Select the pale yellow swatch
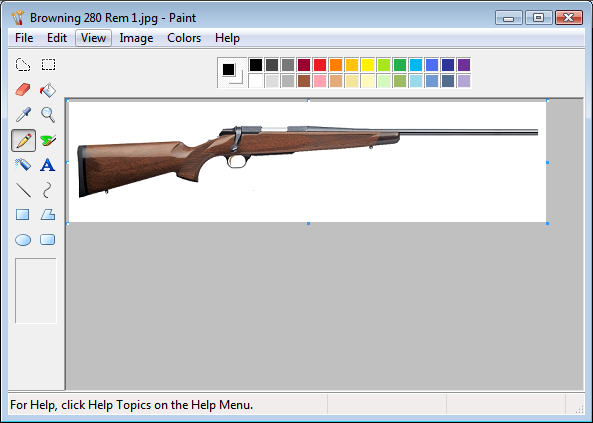This screenshot has height=423, width=593. coord(368,81)
